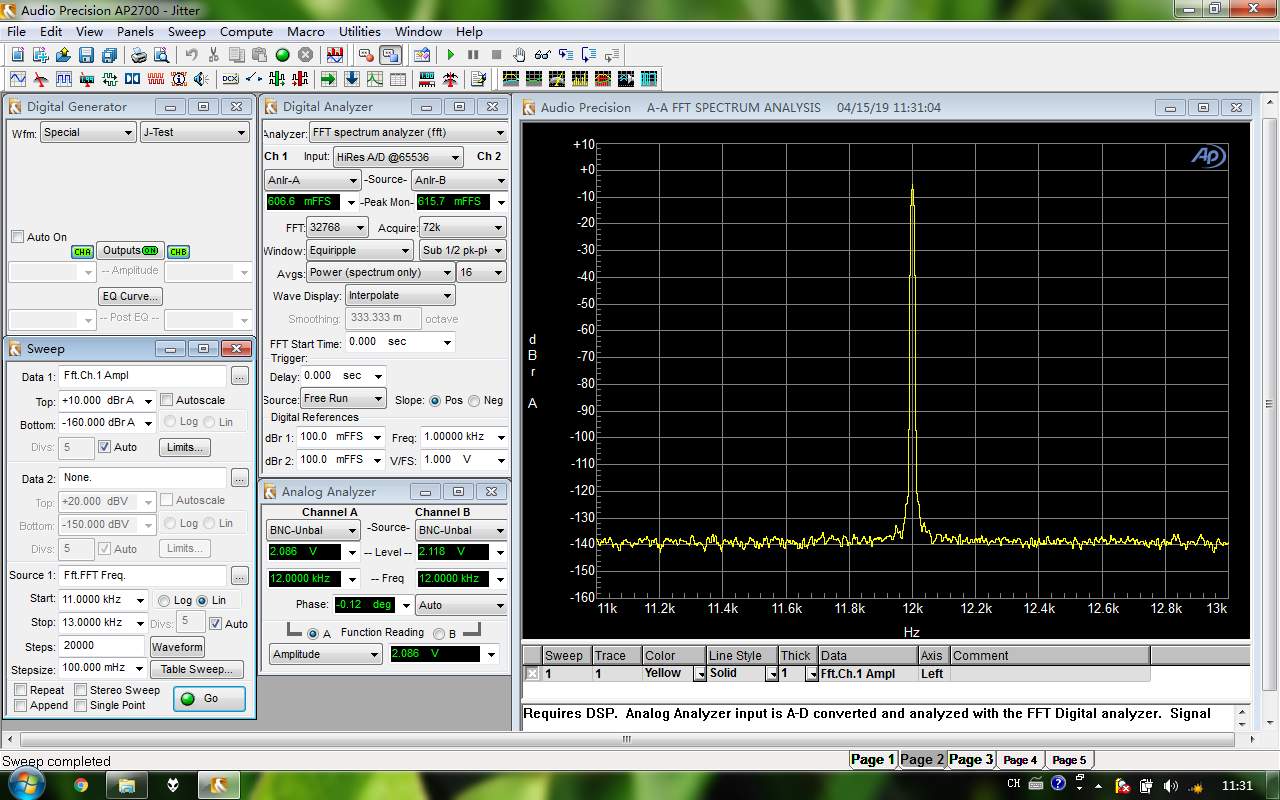Viewport: 1280px width, 800px height.
Task: Click the Save floppy disk toolbar icon
Action: coord(86,55)
